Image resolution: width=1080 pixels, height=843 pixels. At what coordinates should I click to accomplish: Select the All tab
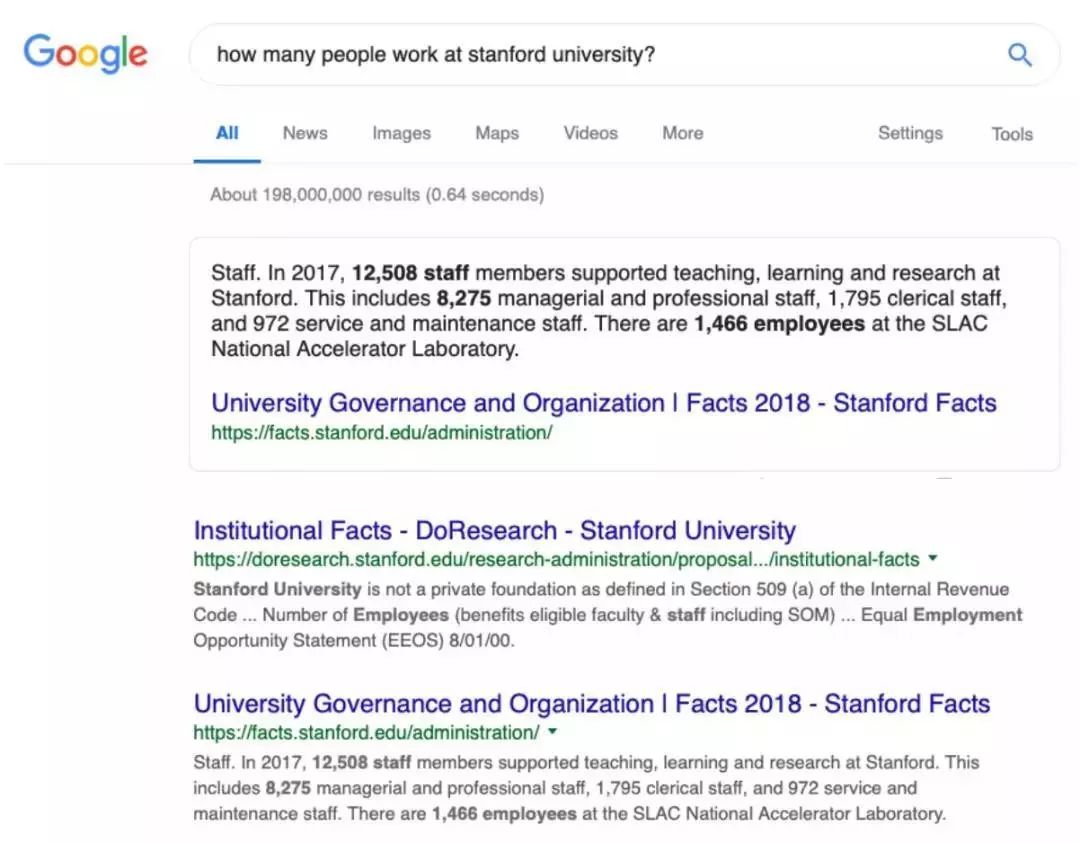[227, 133]
